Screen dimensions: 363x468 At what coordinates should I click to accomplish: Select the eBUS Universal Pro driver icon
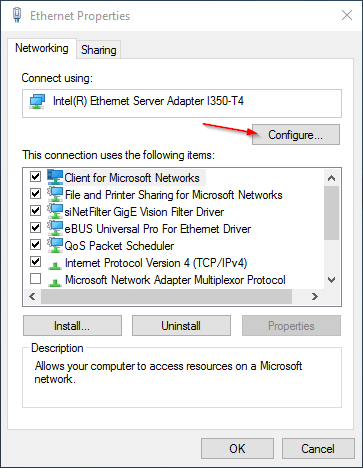point(55,228)
